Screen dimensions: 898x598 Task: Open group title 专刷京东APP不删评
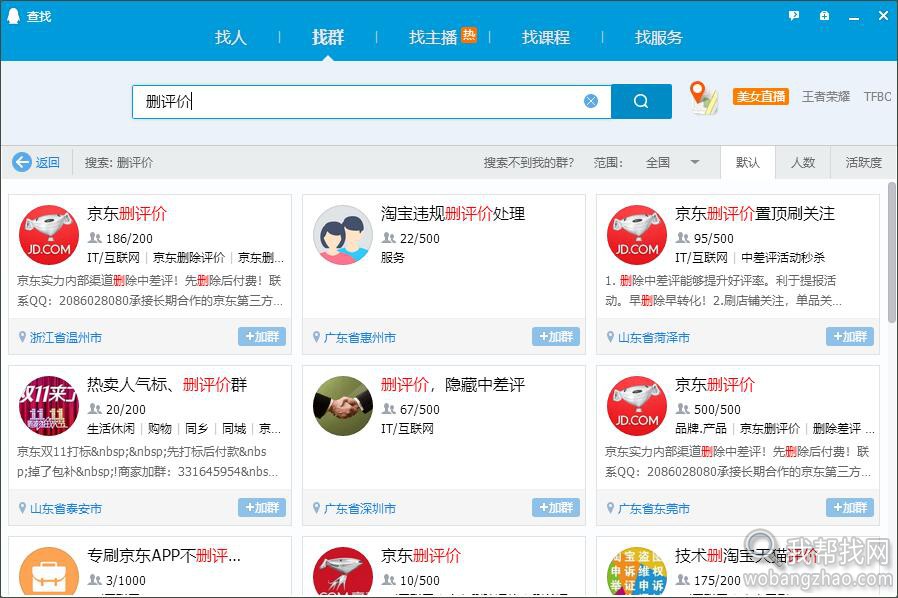164,555
